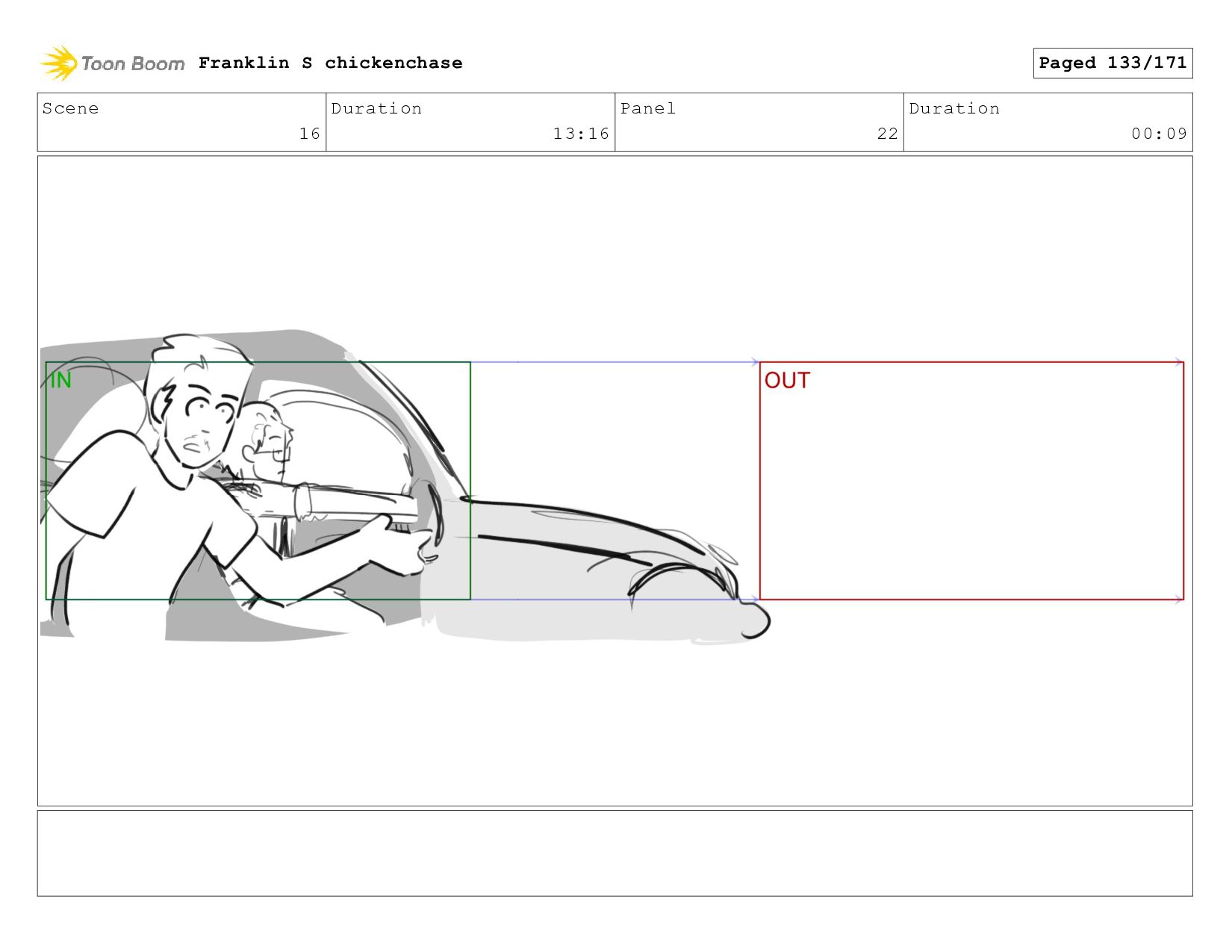
Task: Select scene duration value 13:16
Action: pyautogui.click(x=581, y=134)
